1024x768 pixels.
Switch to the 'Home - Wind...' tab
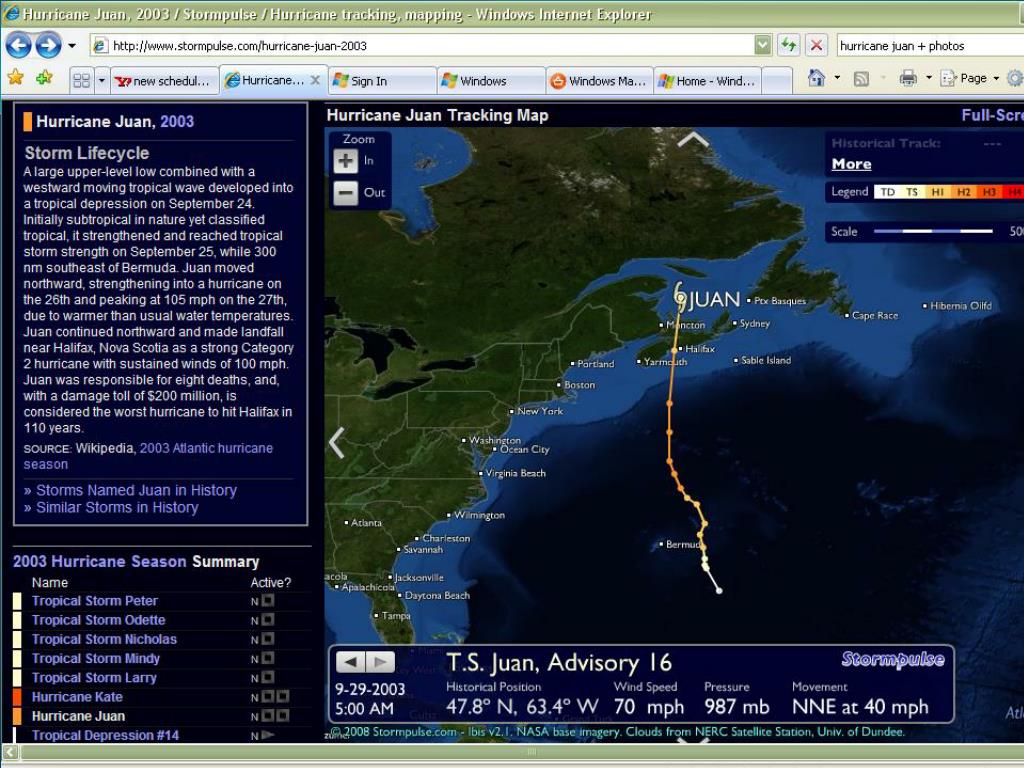[x=708, y=81]
